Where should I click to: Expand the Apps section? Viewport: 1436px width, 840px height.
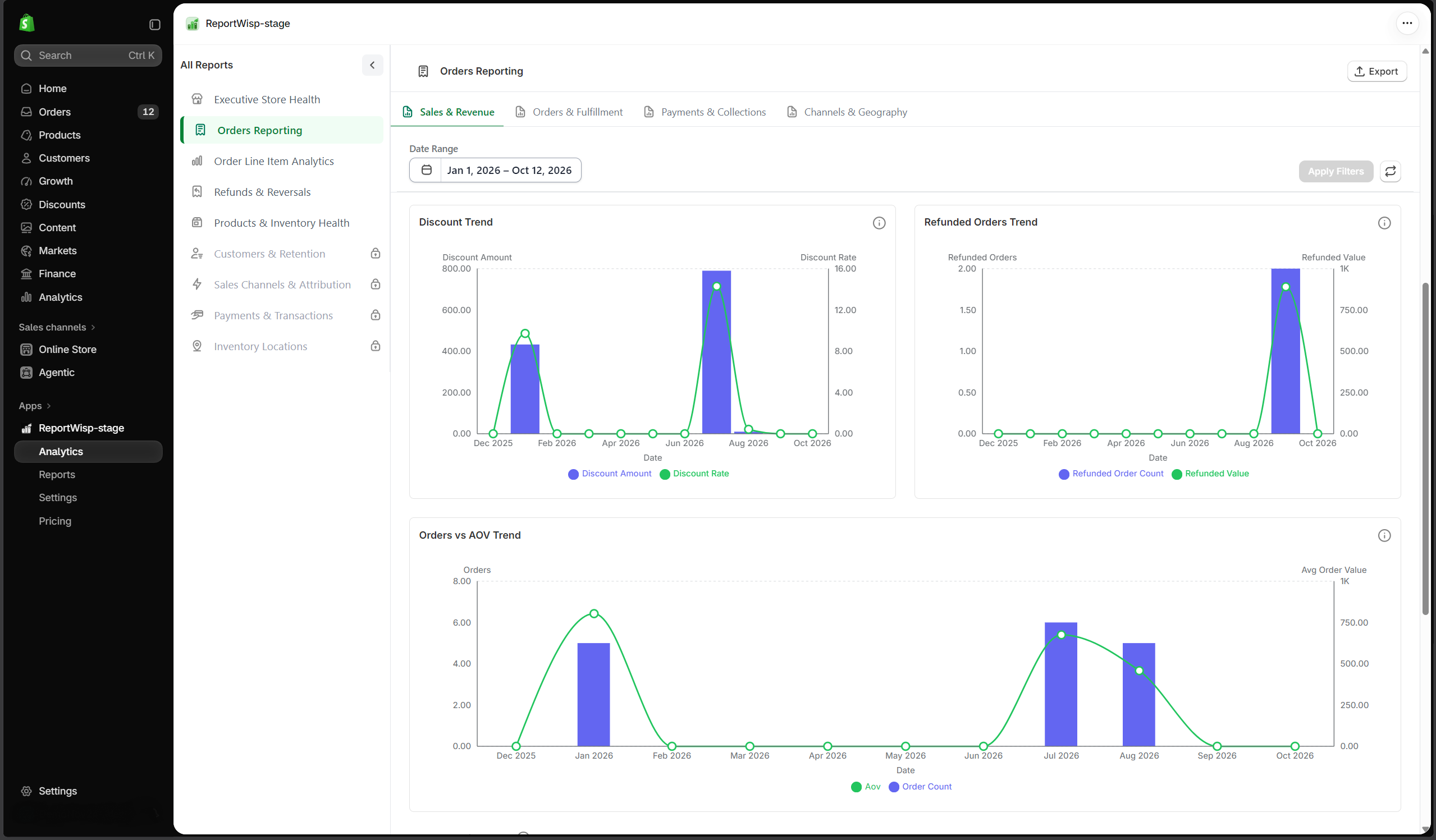pyautogui.click(x=35, y=406)
